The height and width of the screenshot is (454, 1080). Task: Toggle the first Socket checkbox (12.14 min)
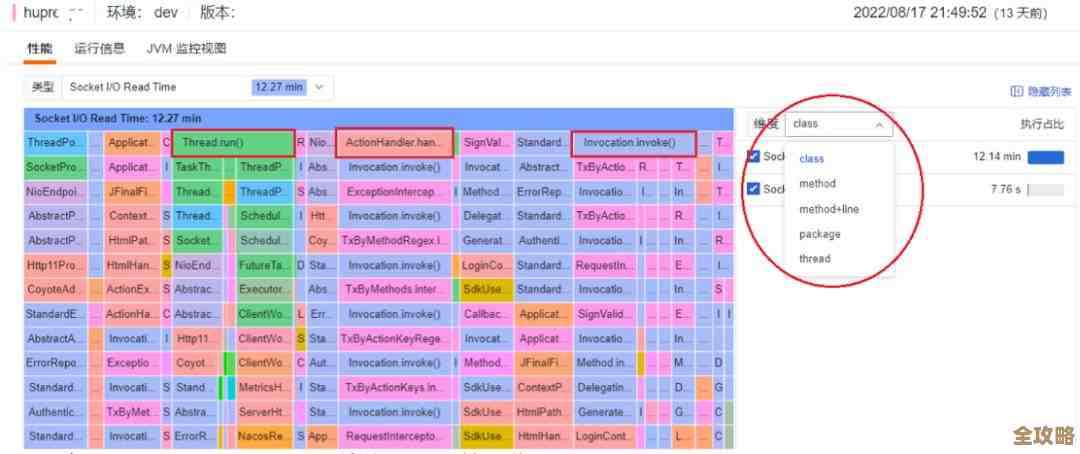coord(754,157)
